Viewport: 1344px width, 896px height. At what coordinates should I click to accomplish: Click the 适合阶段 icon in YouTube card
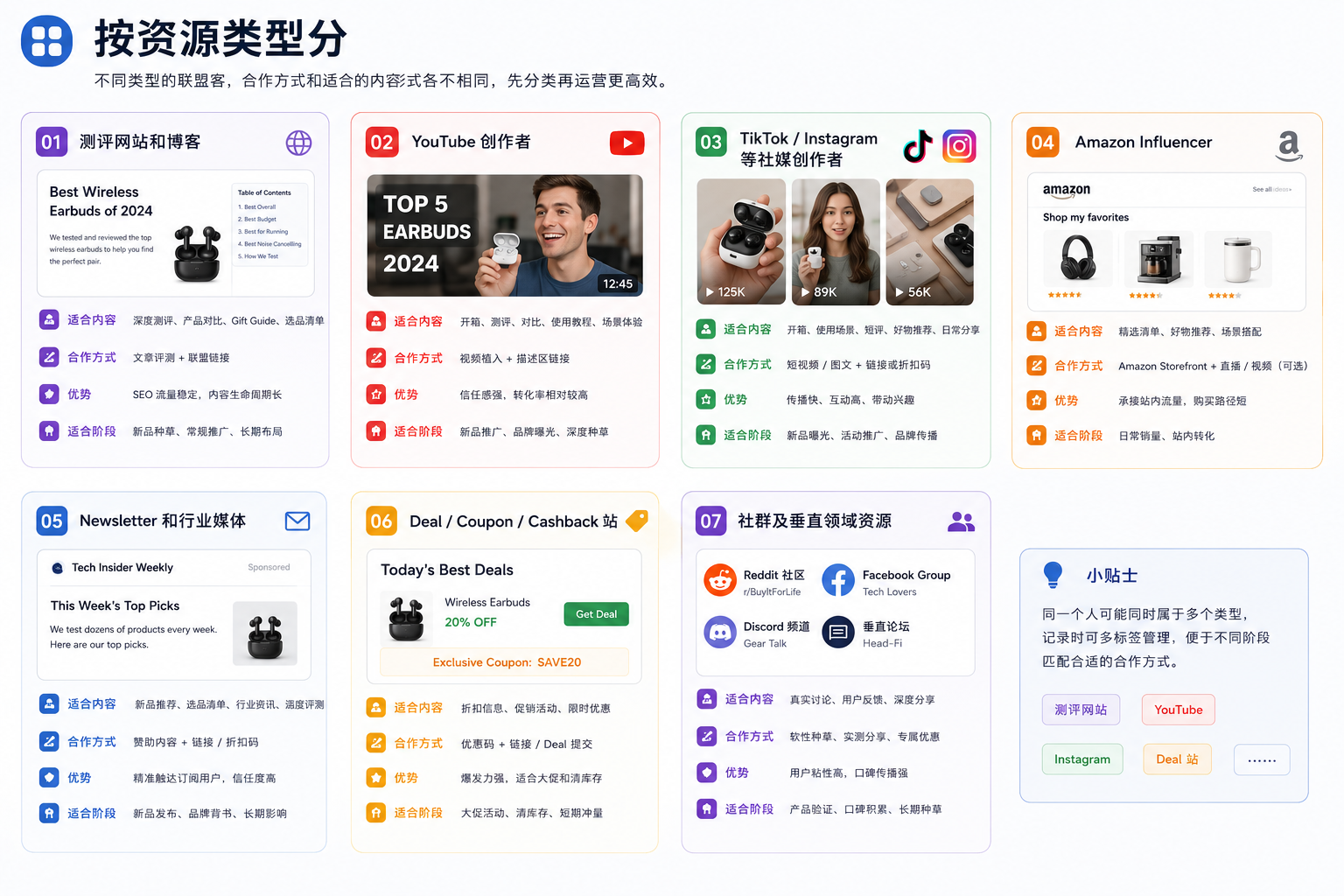(x=376, y=431)
